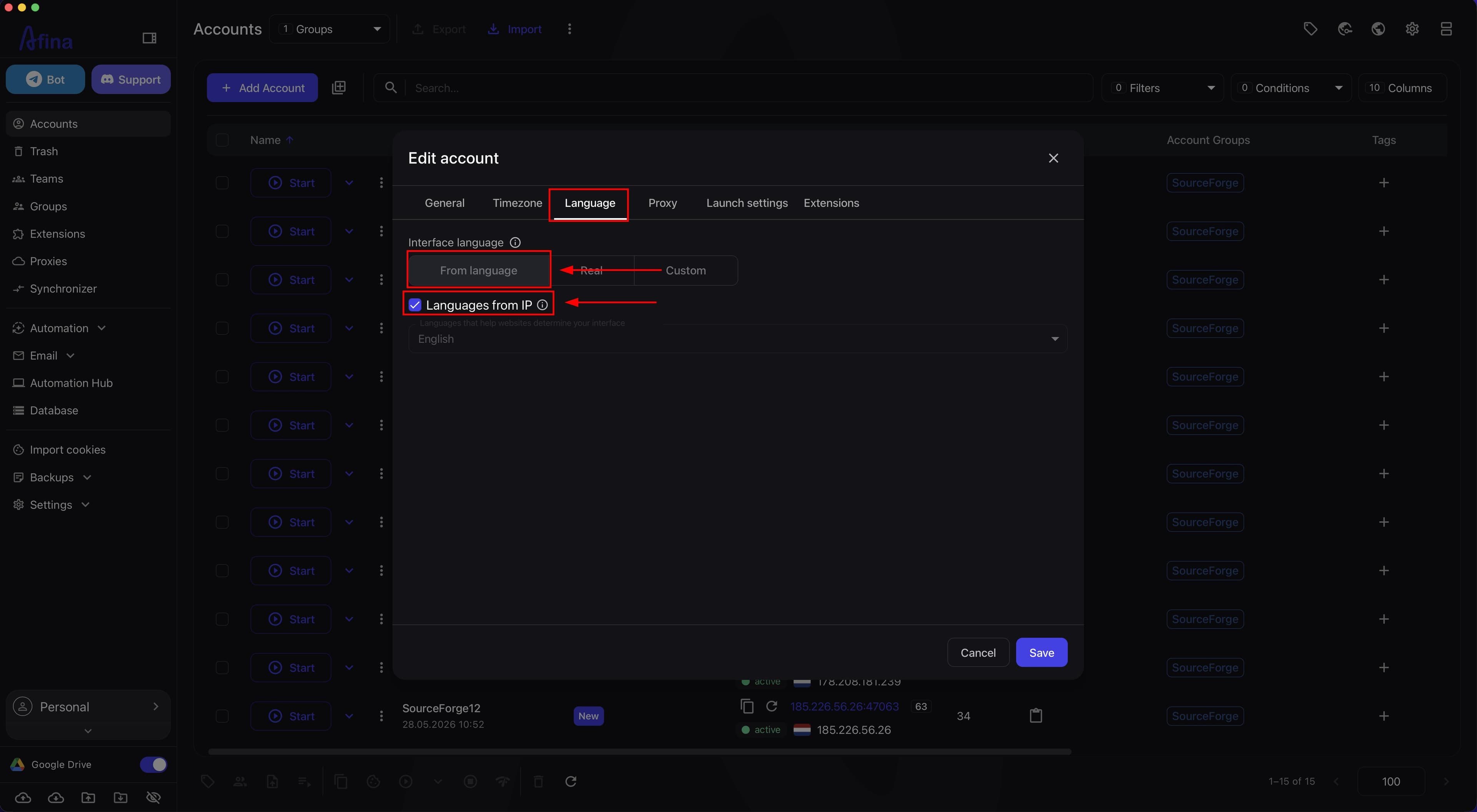Open the cookie robot icon in top bar

click(x=1345, y=29)
